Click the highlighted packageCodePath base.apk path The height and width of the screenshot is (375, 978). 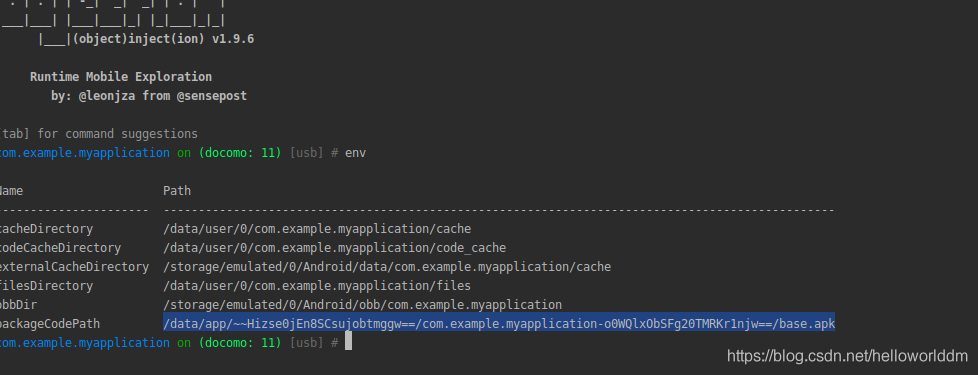coord(499,323)
